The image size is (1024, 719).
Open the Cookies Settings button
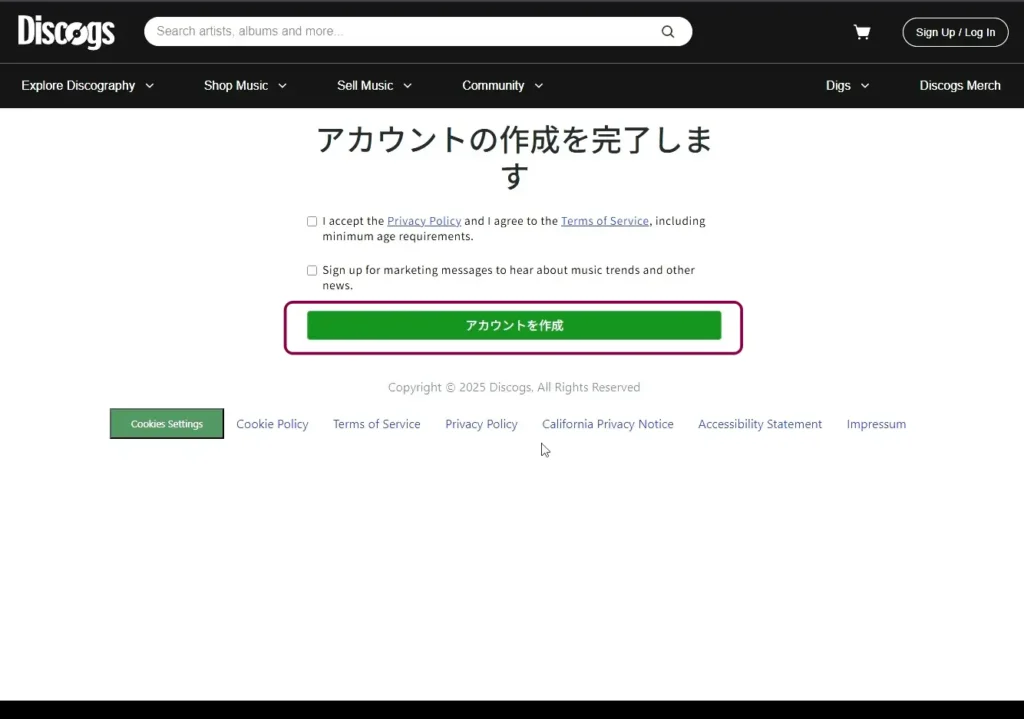coord(167,424)
